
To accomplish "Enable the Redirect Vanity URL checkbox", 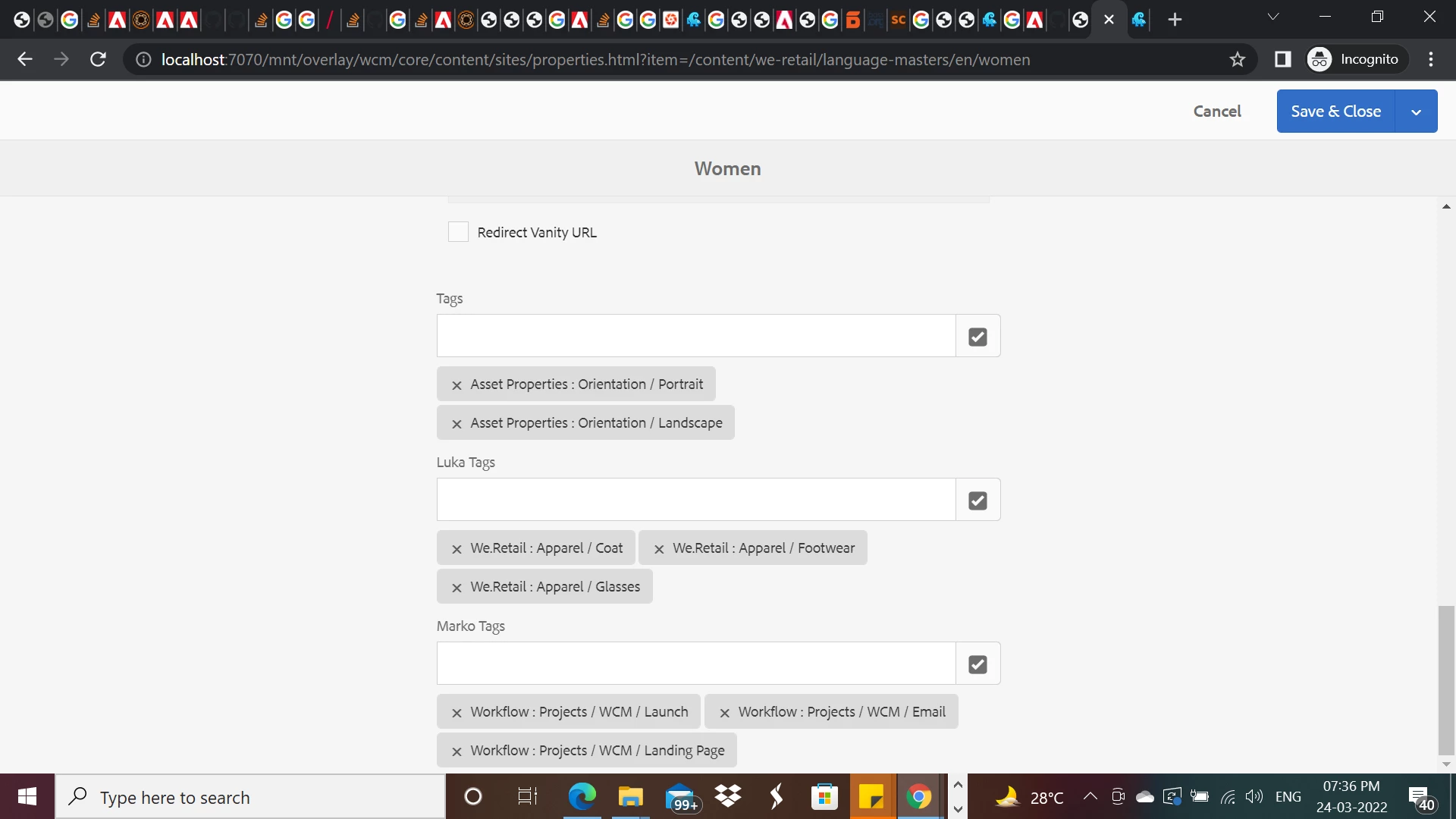I will point(458,232).
